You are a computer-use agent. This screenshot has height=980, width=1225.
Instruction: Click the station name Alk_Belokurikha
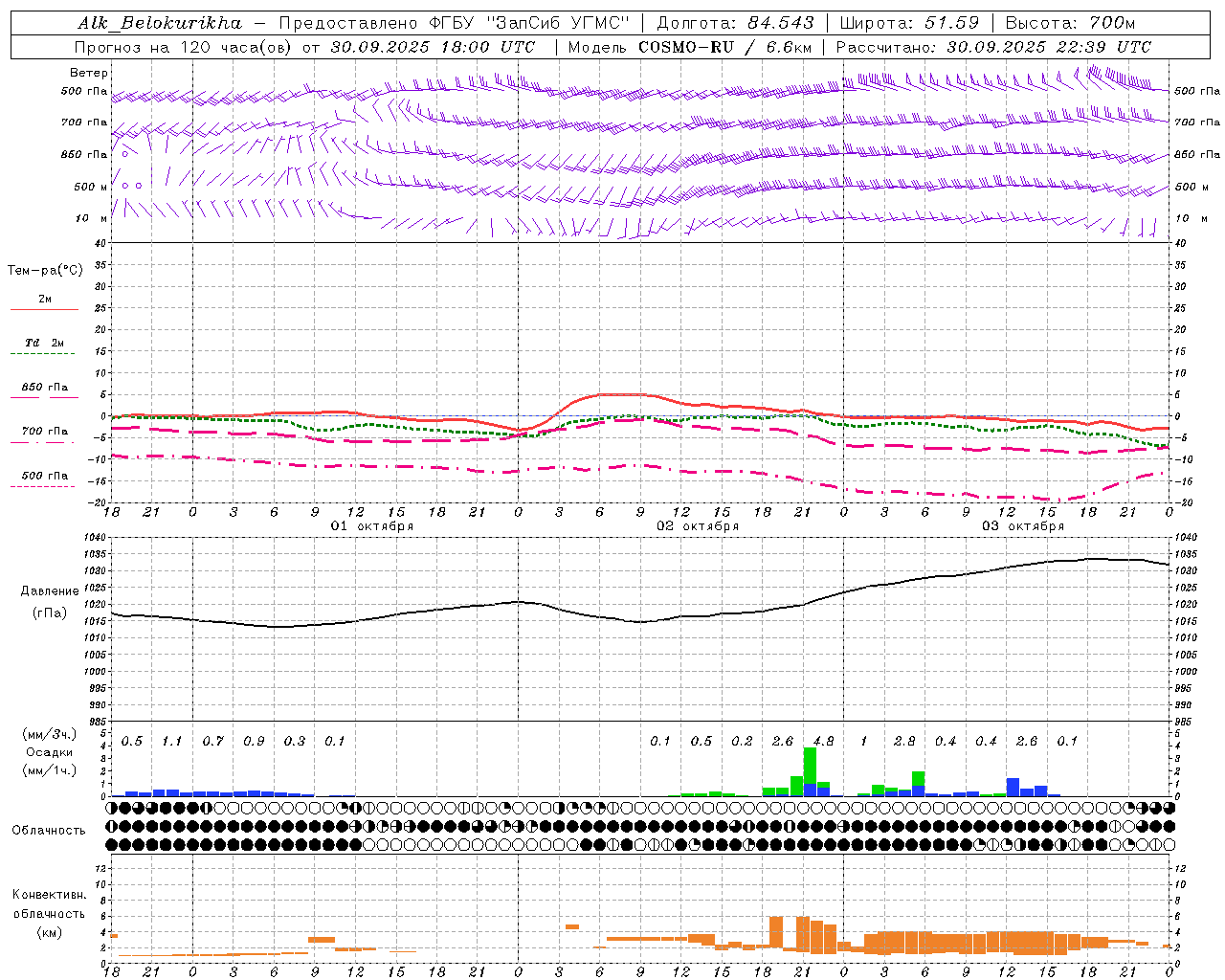click(x=160, y=23)
